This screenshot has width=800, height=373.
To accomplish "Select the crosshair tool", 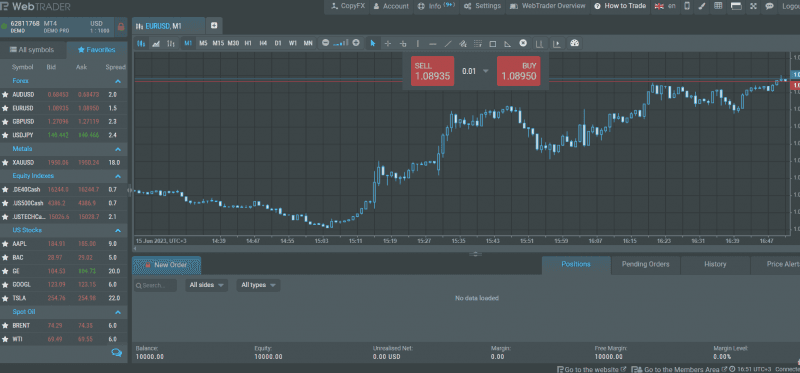I will click(x=388, y=43).
